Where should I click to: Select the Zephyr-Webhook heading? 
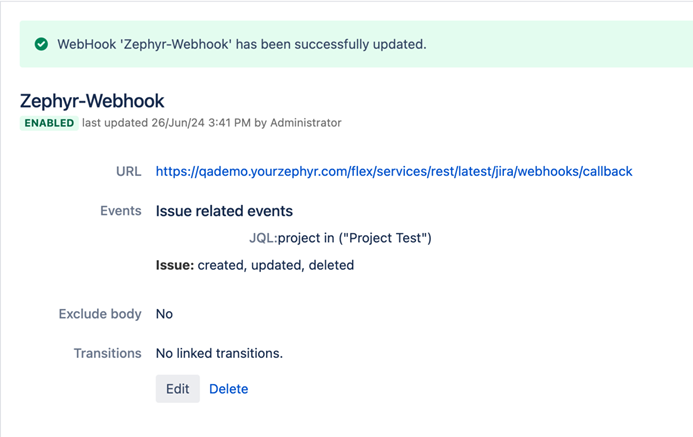(92, 101)
